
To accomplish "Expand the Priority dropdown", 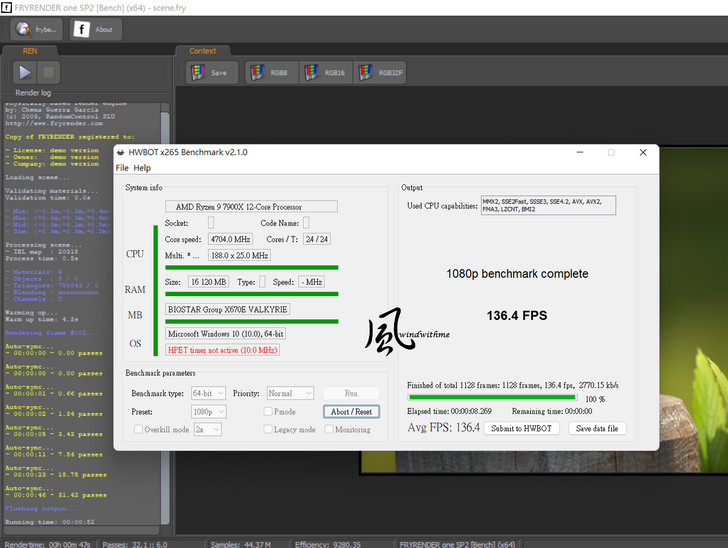I will [x=290, y=394].
